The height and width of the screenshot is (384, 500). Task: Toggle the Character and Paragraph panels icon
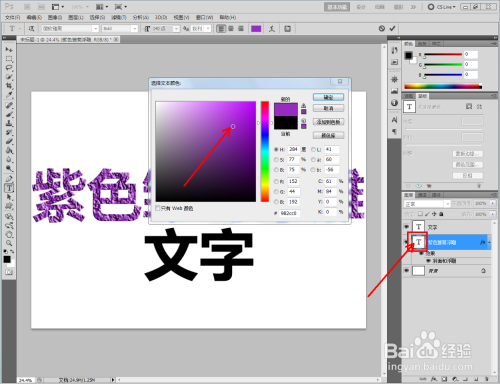coord(287,29)
